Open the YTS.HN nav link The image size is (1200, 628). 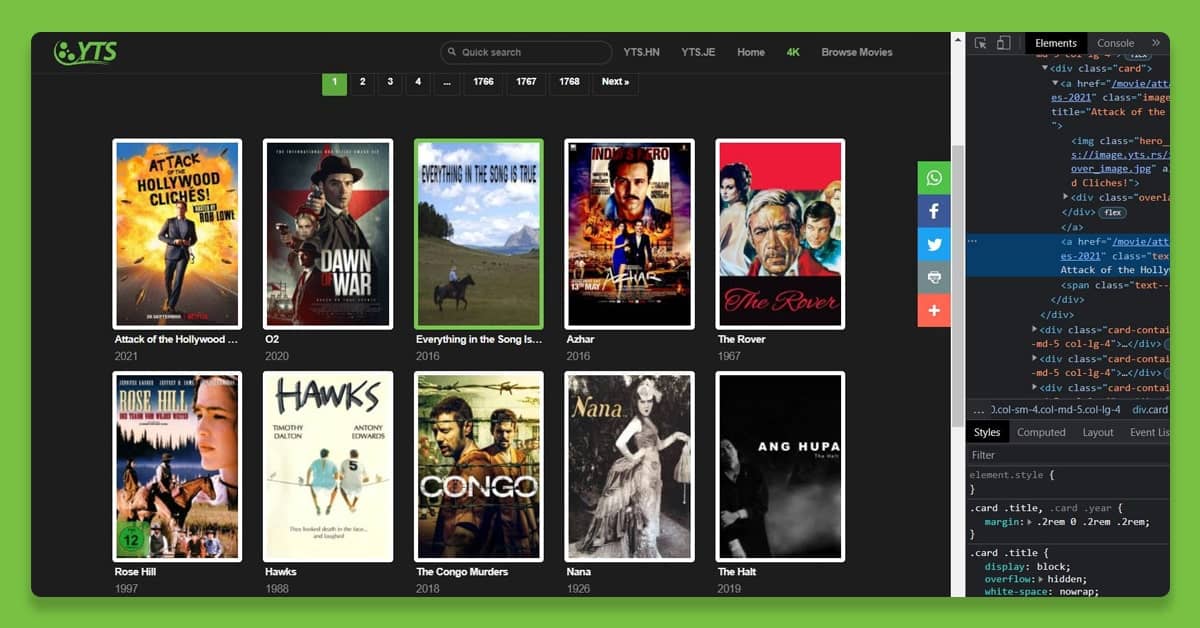click(642, 52)
